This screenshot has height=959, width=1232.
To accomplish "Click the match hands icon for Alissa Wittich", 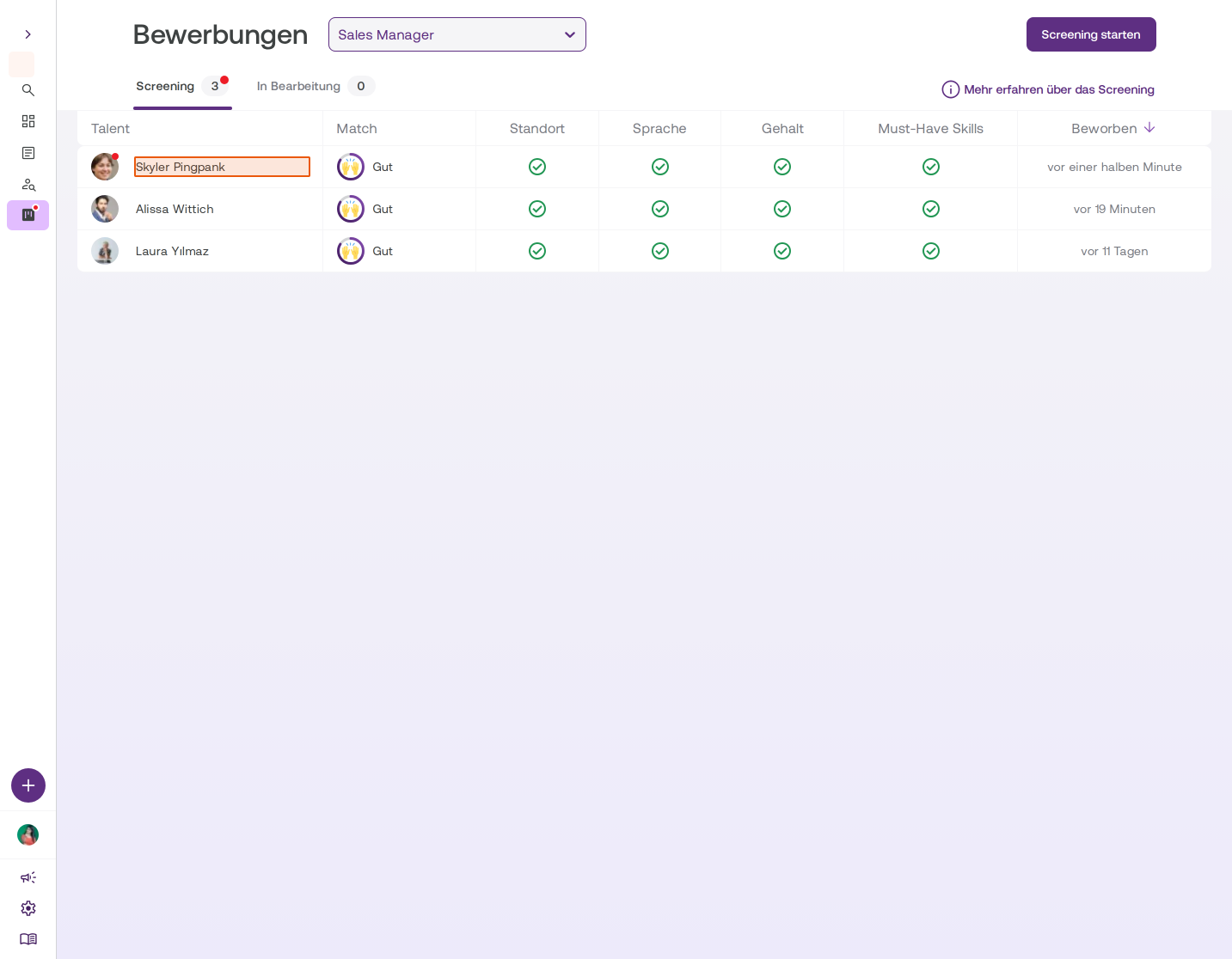I will point(351,209).
